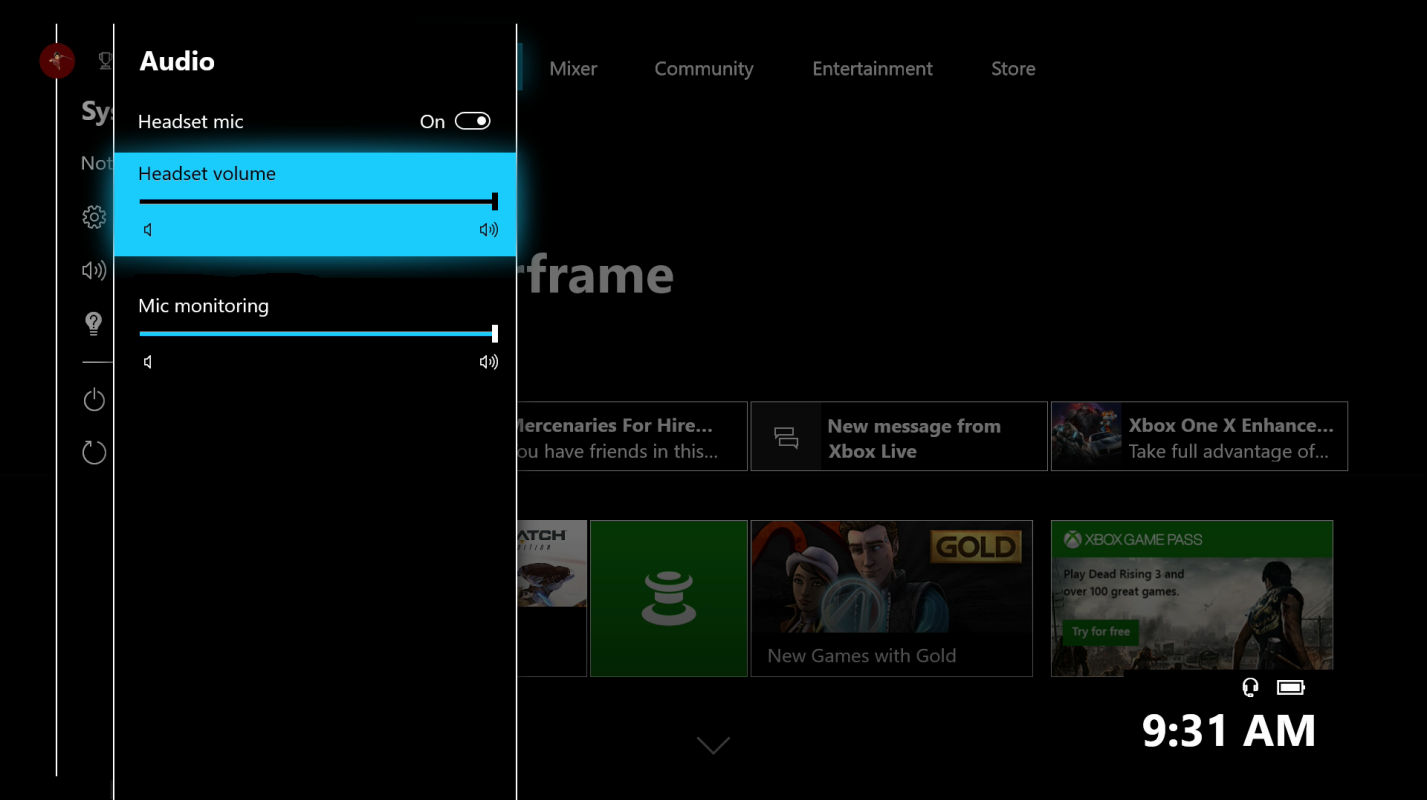Go to the Store tab
The width and height of the screenshot is (1427, 800).
pyautogui.click(x=1013, y=69)
